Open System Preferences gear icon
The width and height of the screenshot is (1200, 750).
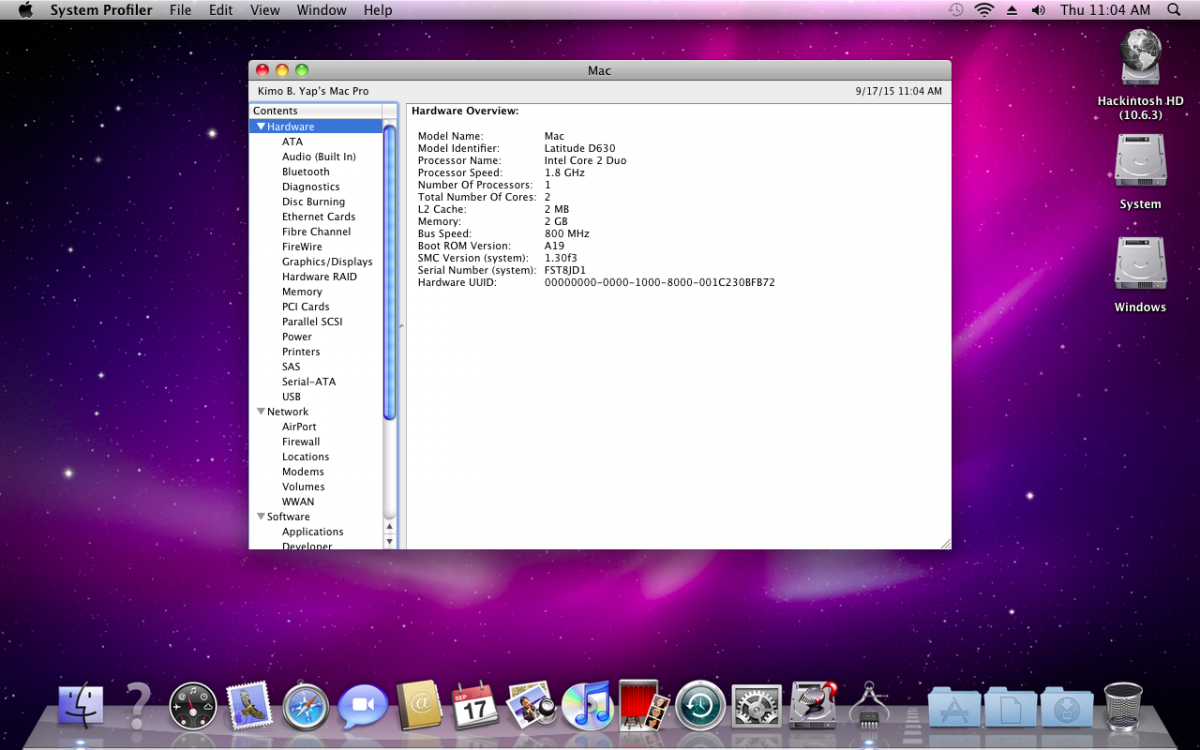coord(756,706)
